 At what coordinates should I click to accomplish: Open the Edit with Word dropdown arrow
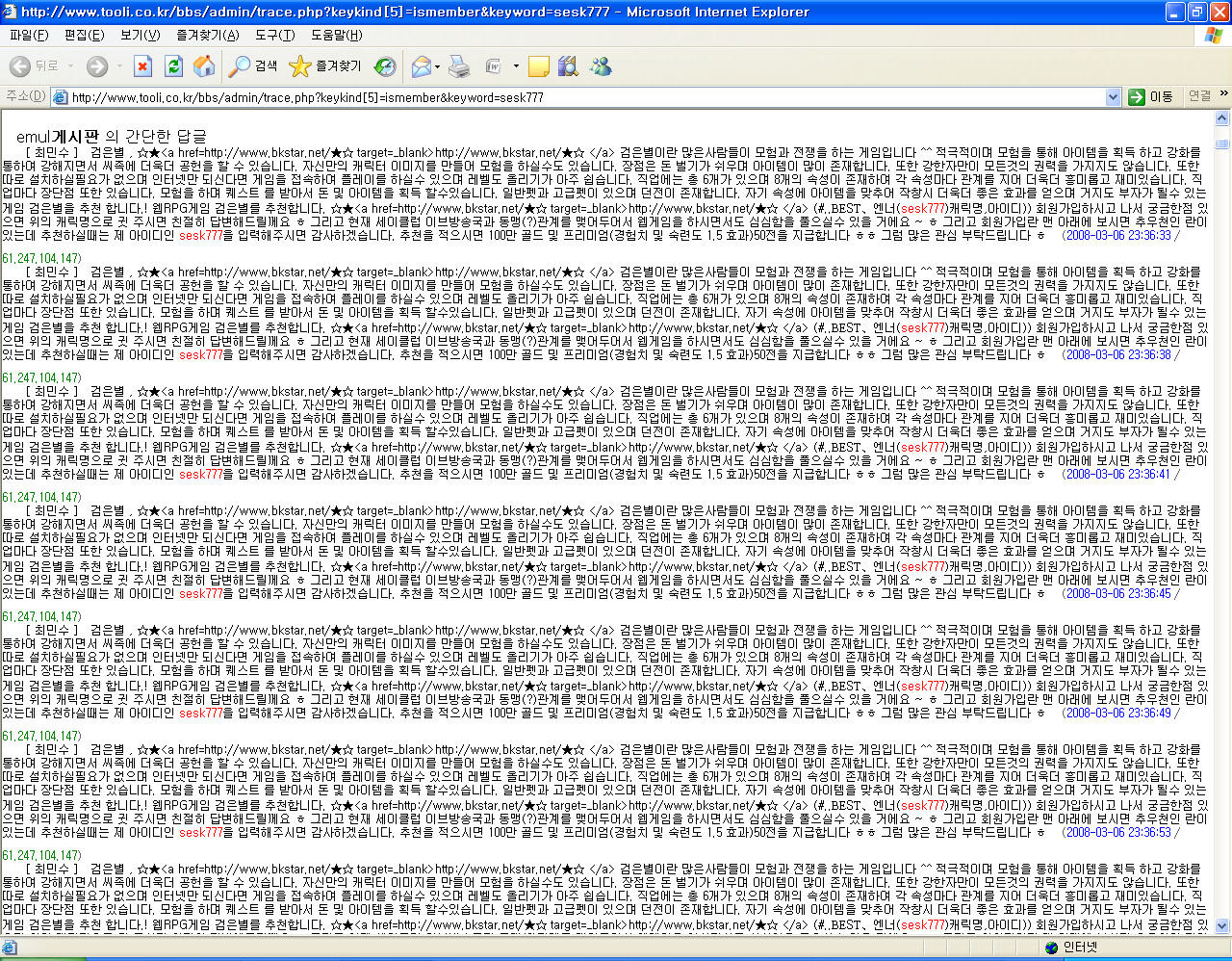click(x=516, y=67)
